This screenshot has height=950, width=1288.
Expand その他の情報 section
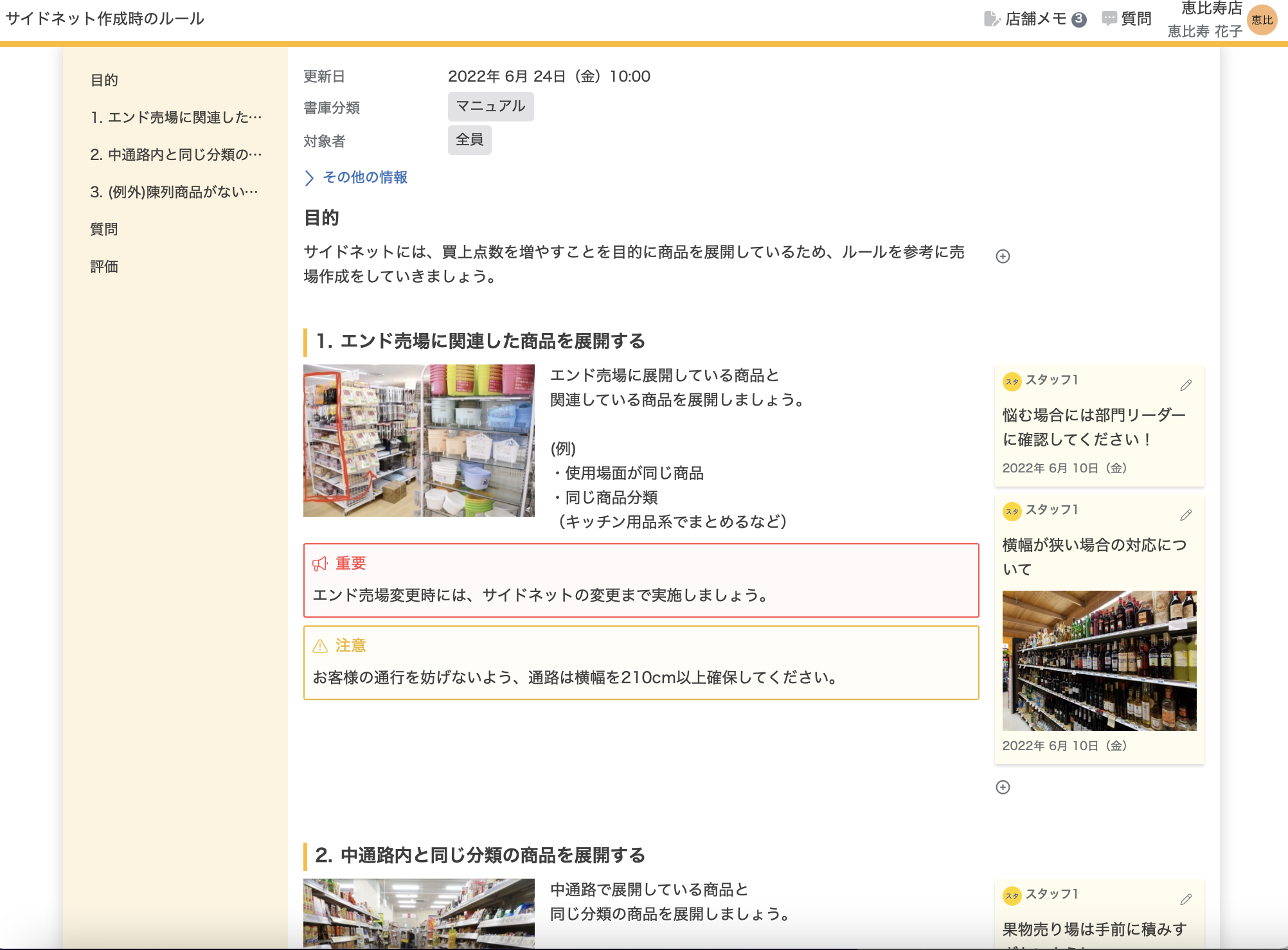tap(364, 177)
